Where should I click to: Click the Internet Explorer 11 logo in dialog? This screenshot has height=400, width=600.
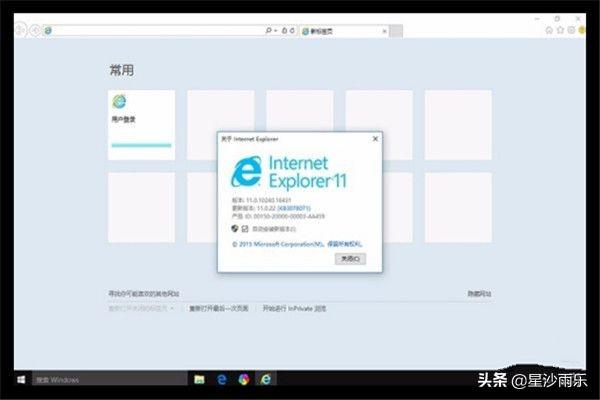point(289,172)
